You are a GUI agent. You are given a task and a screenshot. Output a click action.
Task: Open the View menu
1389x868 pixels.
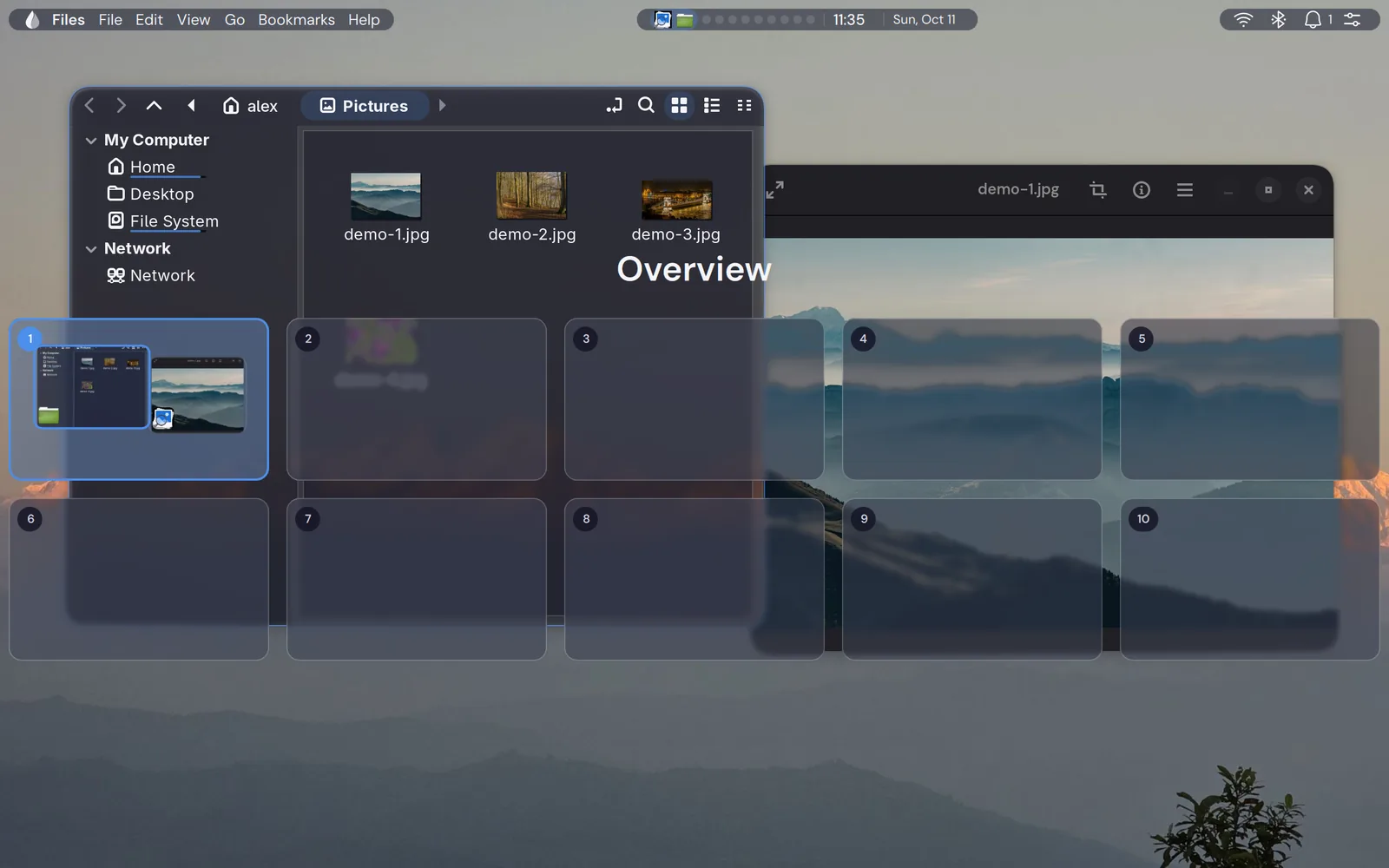[194, 19]
